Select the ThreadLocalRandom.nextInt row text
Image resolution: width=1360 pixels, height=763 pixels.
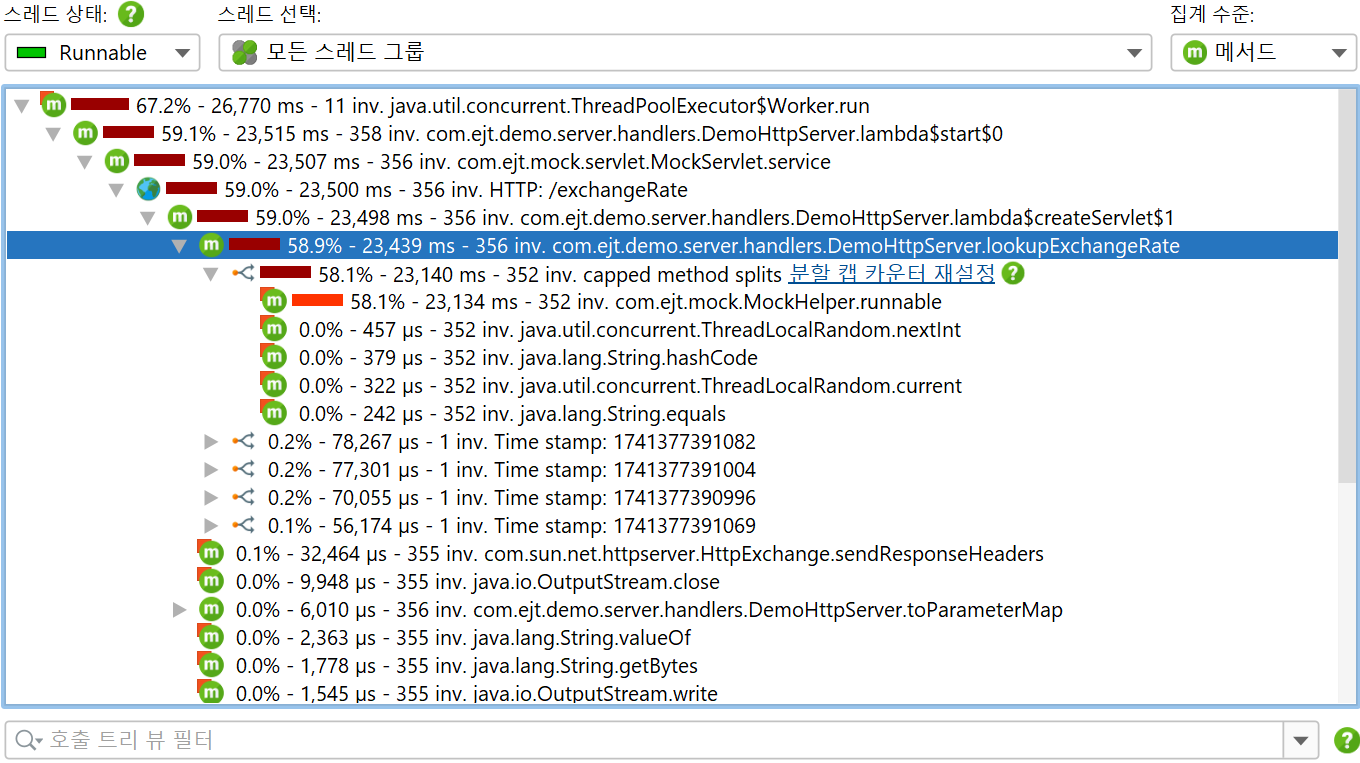tap(630, 330)
